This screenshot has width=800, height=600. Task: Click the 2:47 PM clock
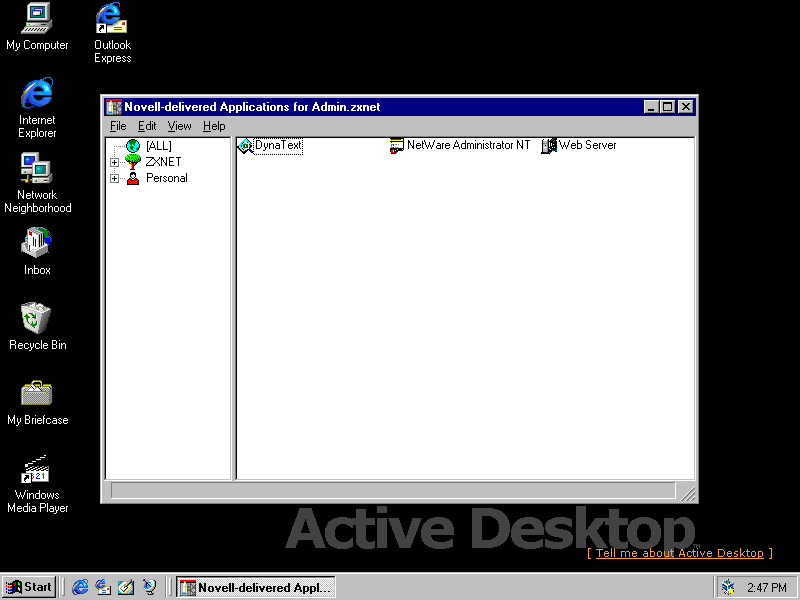pyautogui.click(x=767, y=588)
